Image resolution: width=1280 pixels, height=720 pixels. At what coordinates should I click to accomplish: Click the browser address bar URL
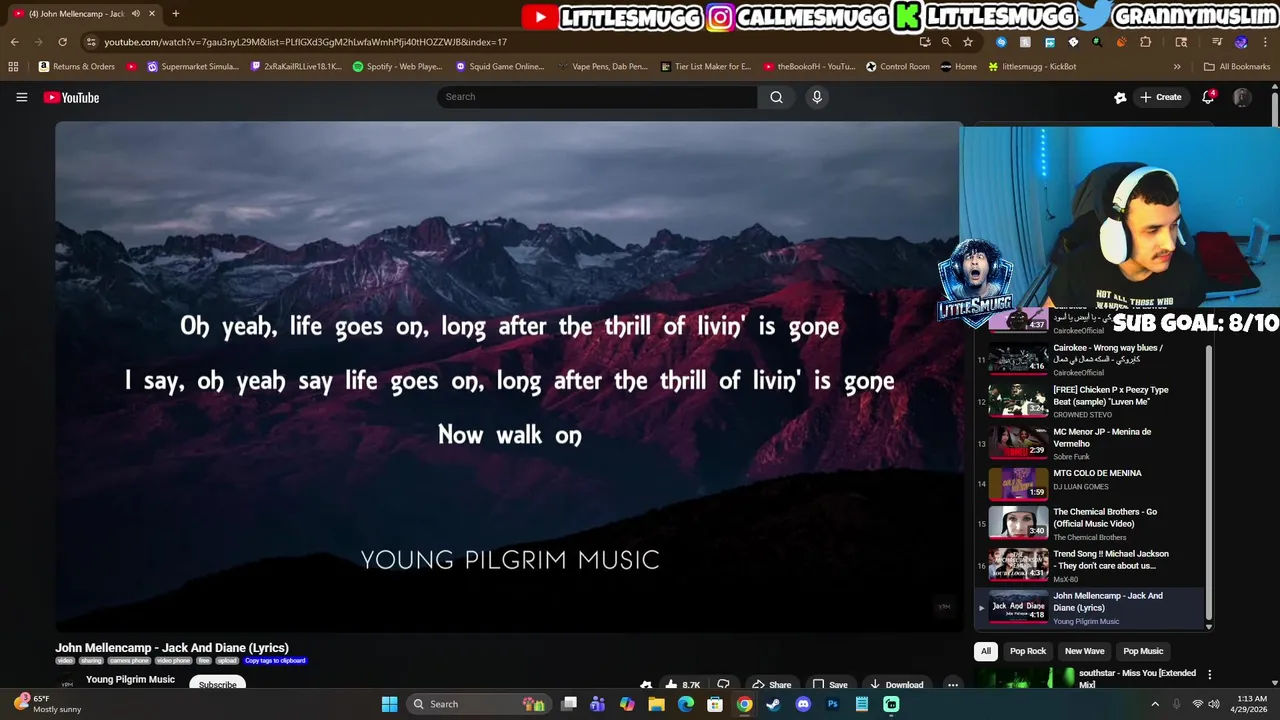pyautogui.click(x=306, y=42)
